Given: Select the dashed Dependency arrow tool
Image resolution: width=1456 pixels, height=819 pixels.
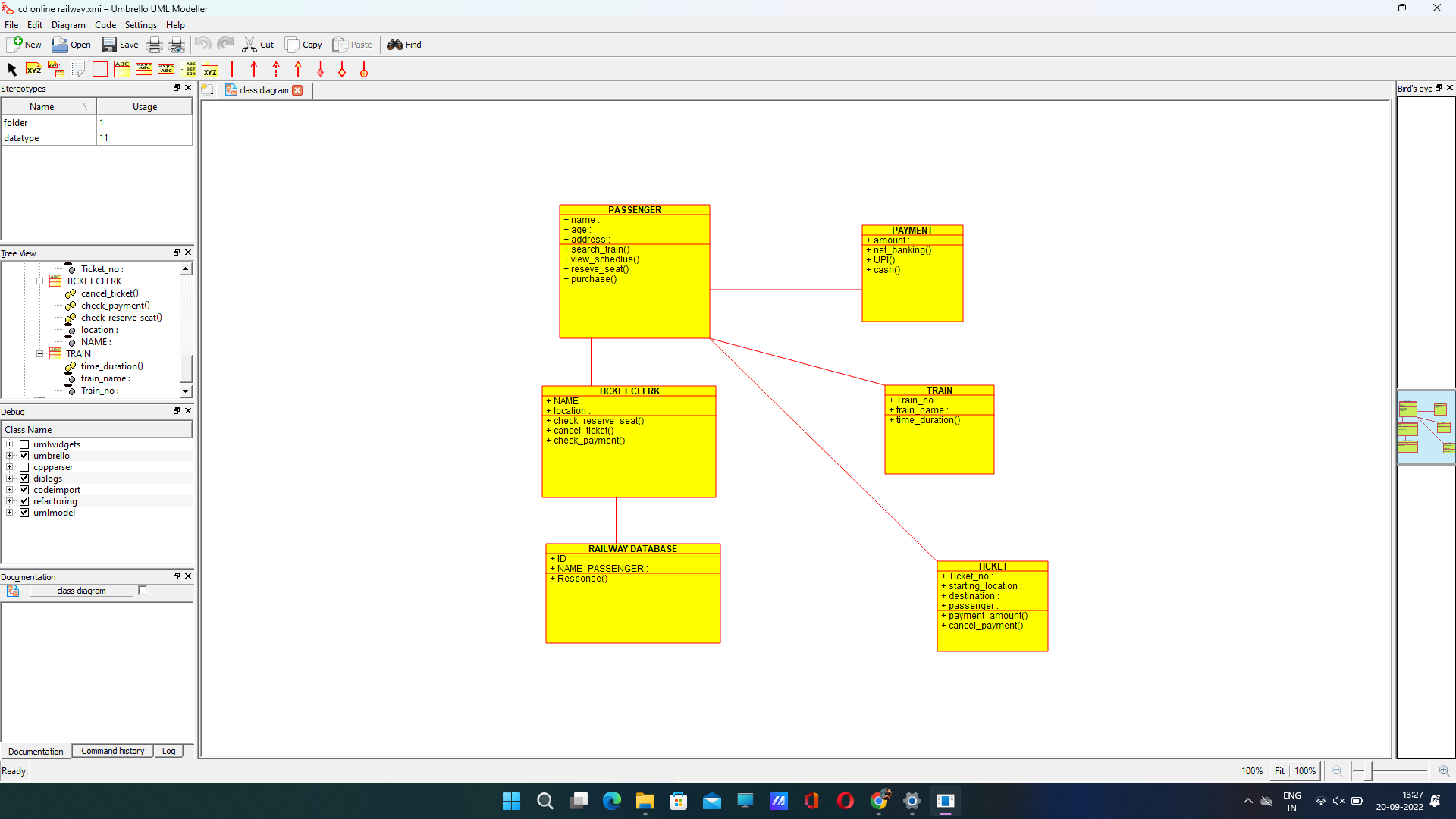Looking at the screenshot, I should coord(276,70).
